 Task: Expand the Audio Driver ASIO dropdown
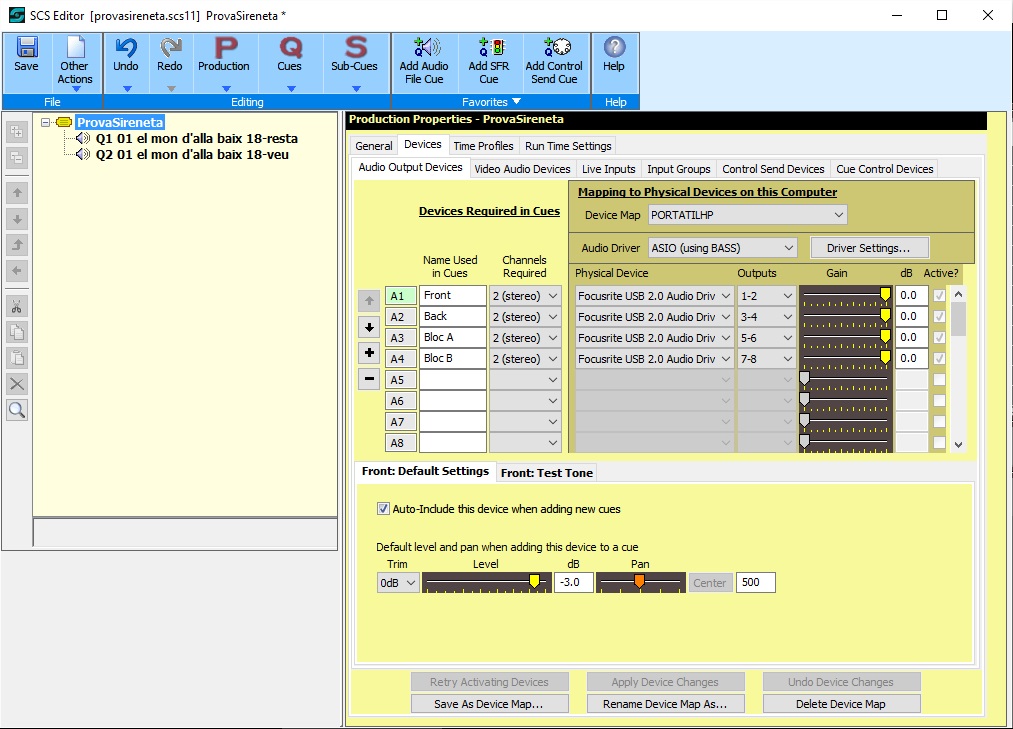pyautogui.click(x=722, y=248)
